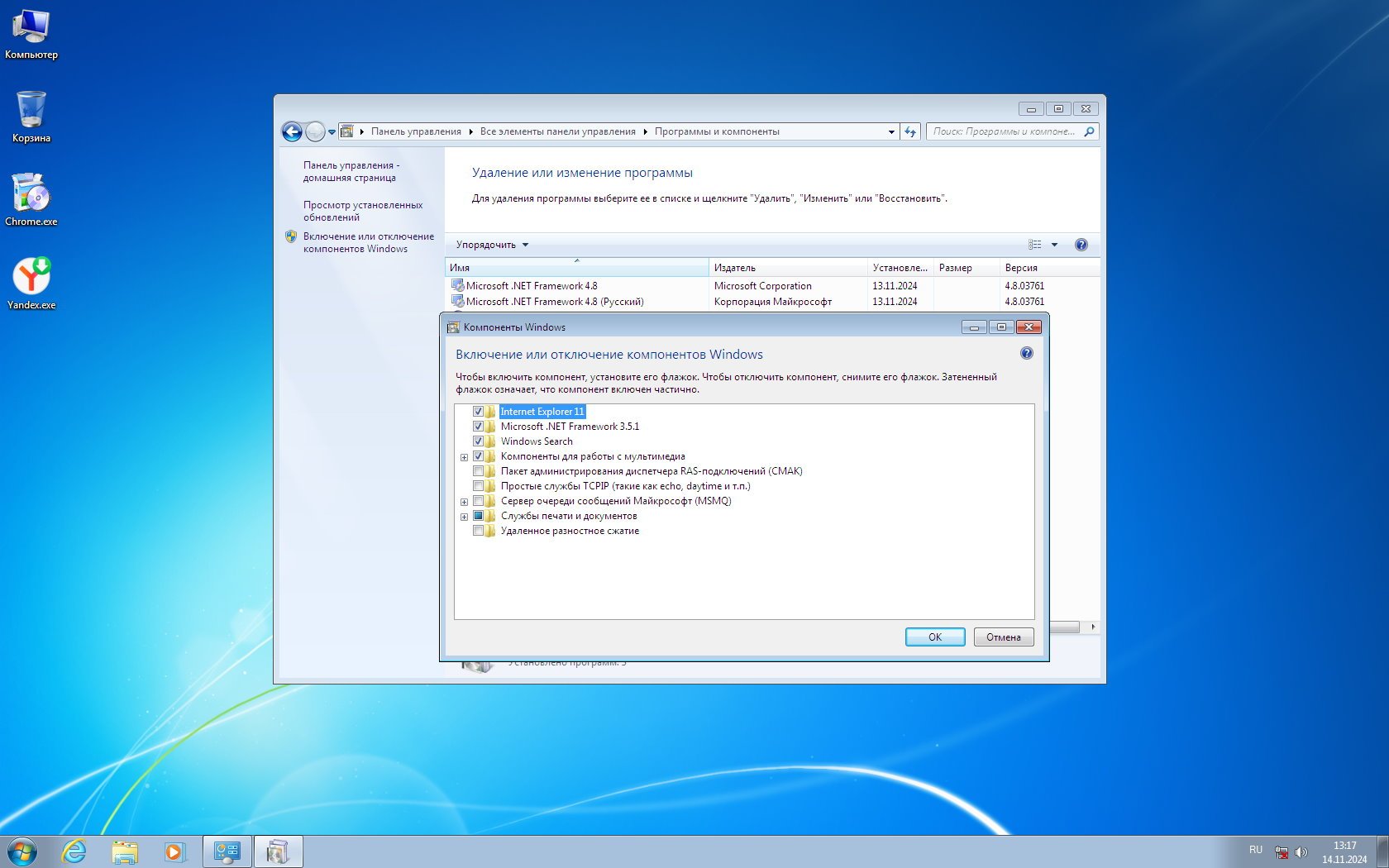1389x868 pixels.
Task: Click the refresh icon beside address bar
Action: pyautogui.click(x=910, y=131)
